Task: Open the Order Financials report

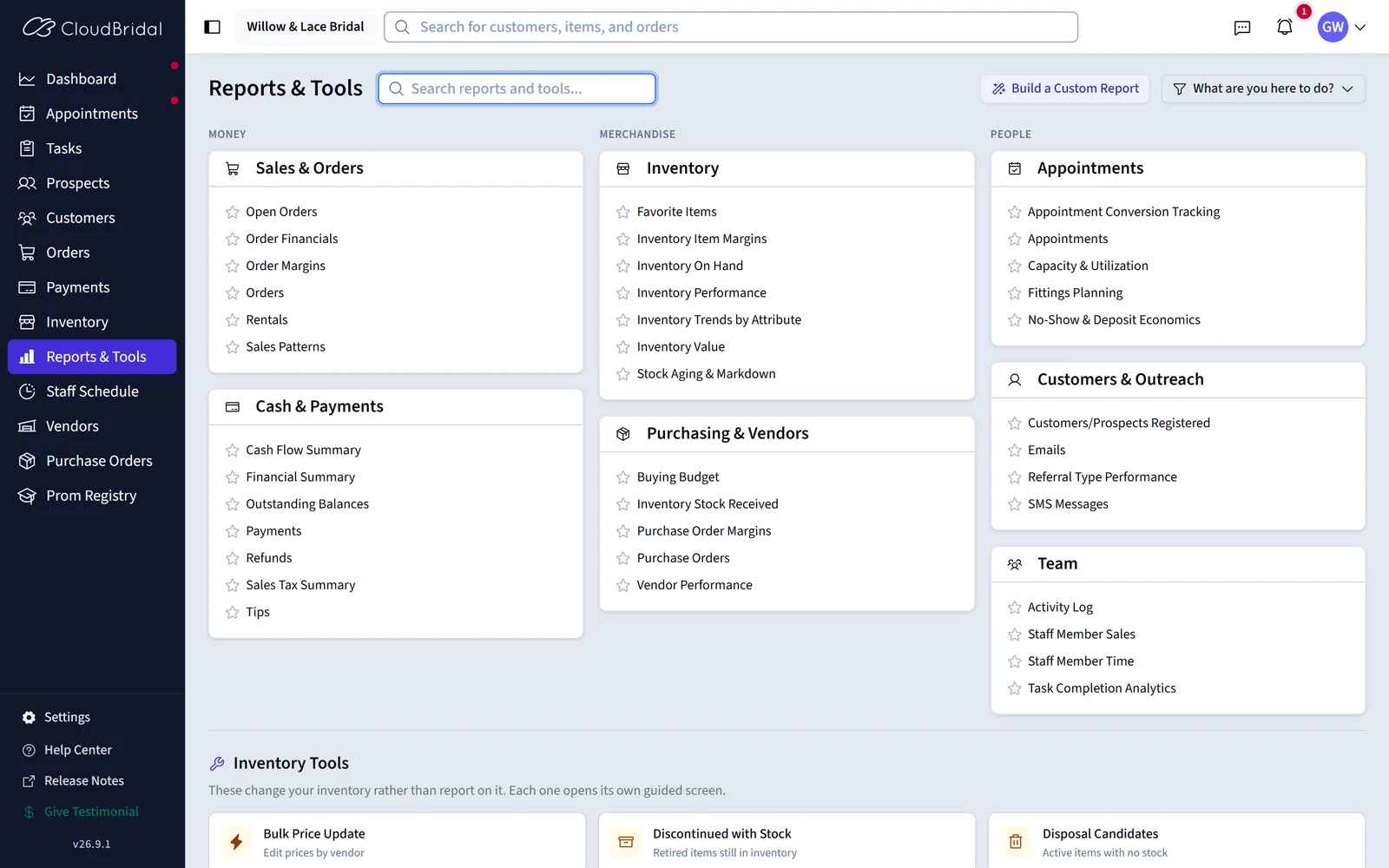Action: click(x=292, y=239)
